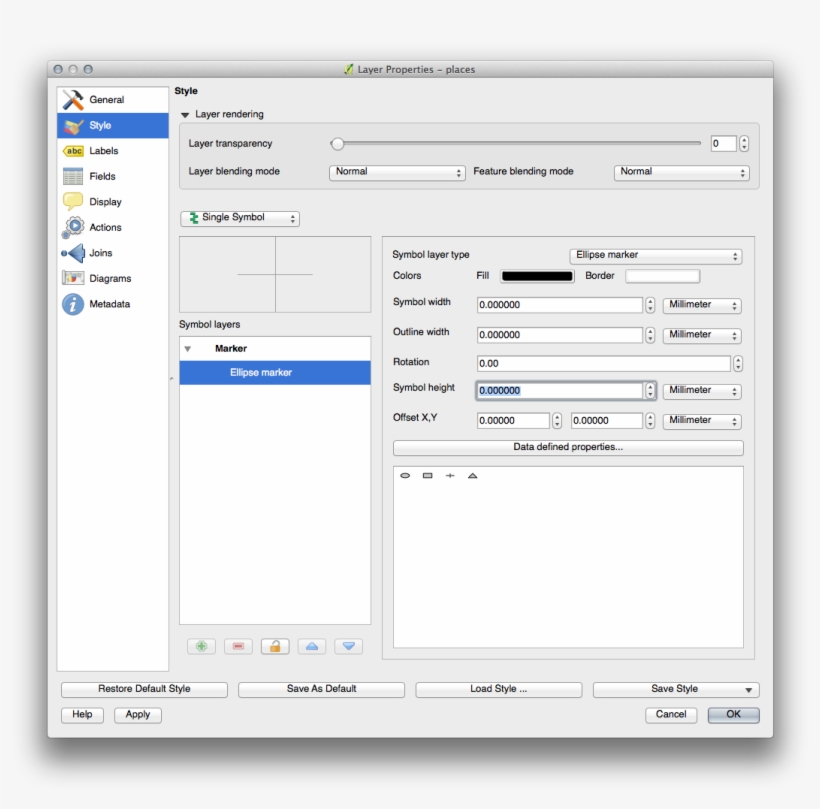Open the Symbol layer type dropdown

pos(656,256)
